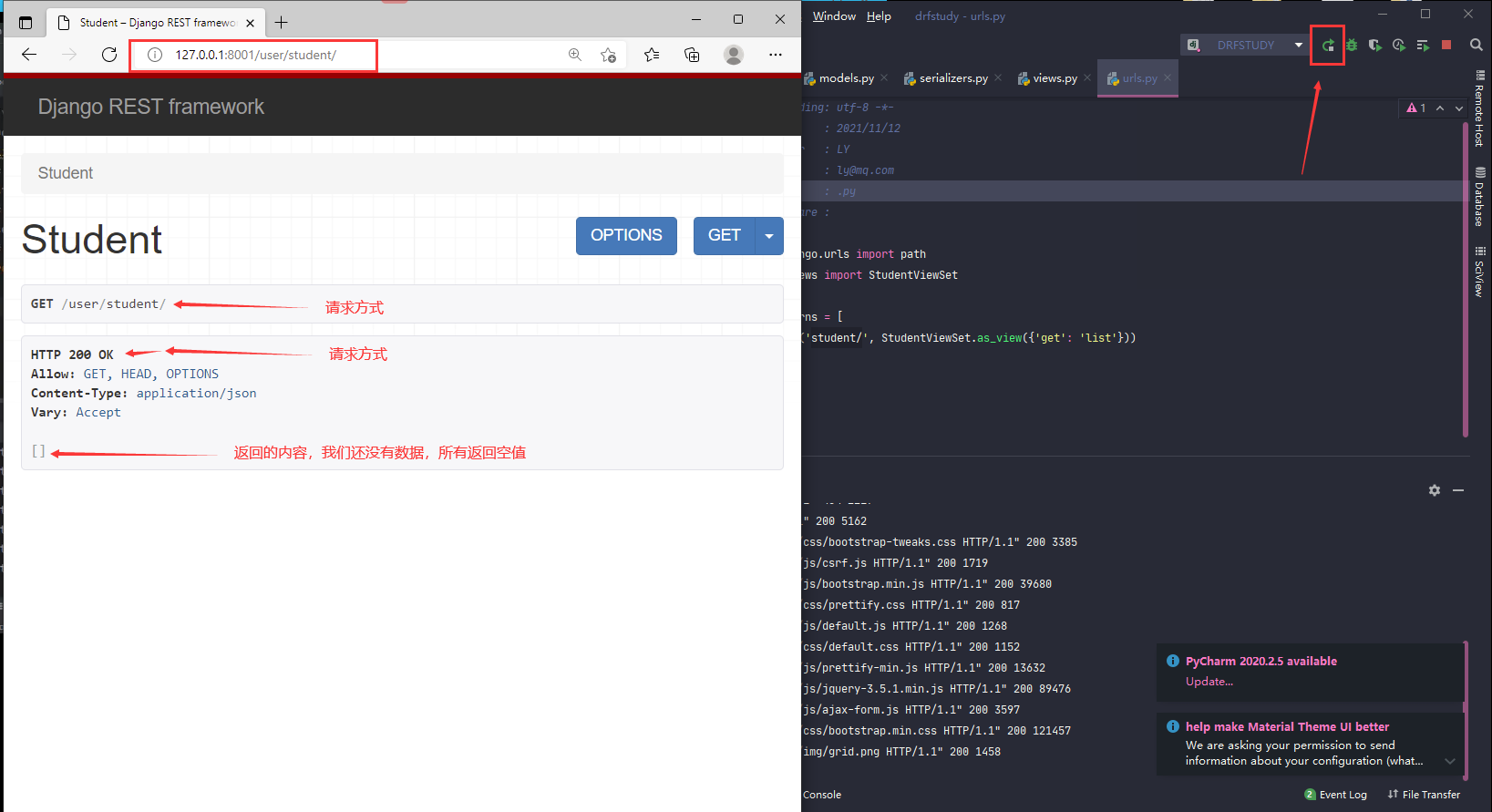Close the serializers.py editor tab
This screenshot has height=812, width=1492.
(998, 77)
